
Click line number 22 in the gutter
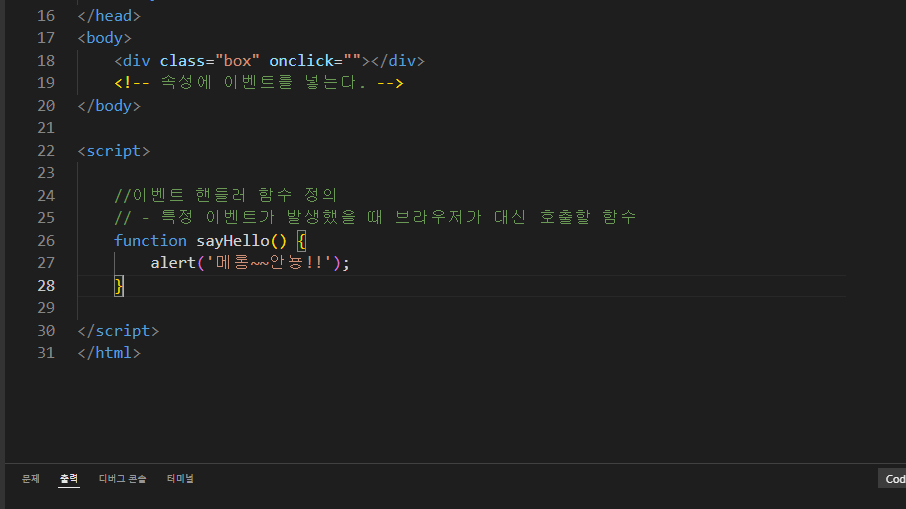tap(46, 151)
